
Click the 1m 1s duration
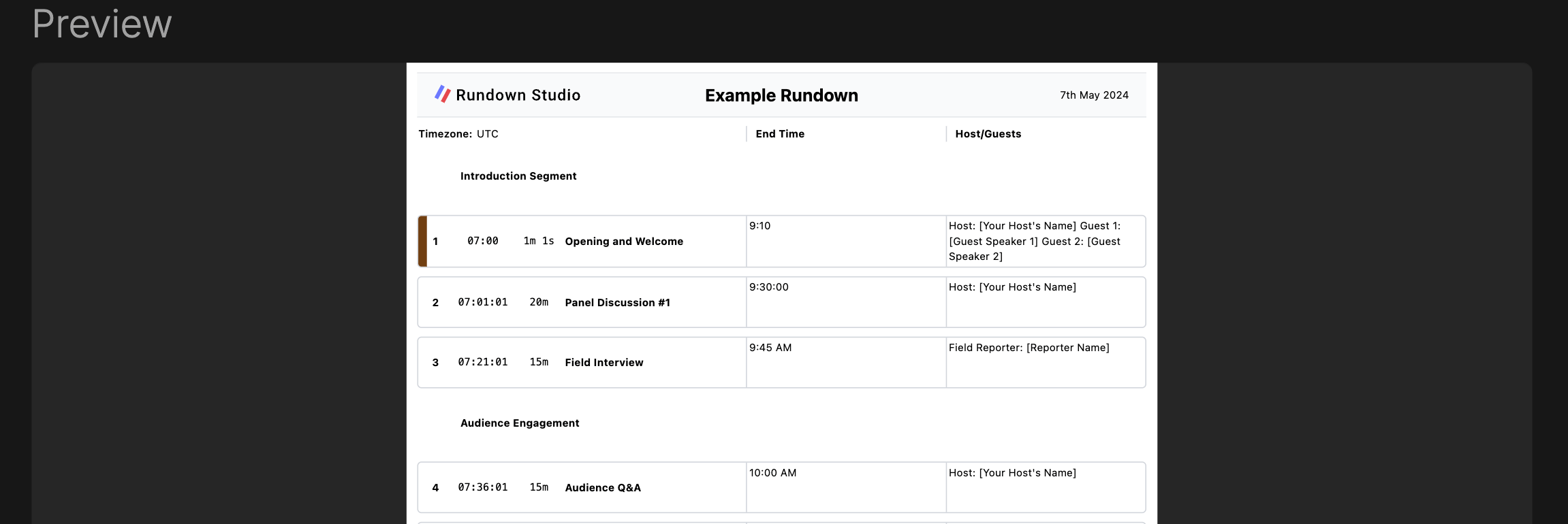click(x=539, y=241)
